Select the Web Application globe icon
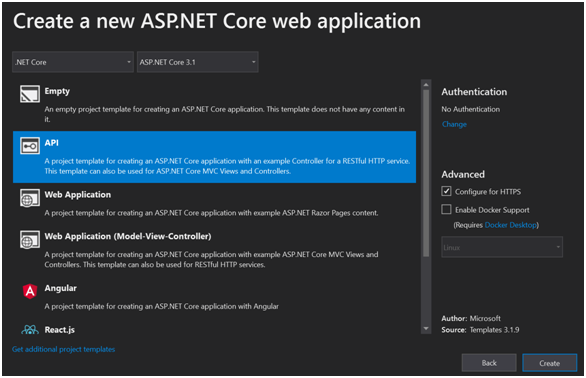This screenshot has width=586, height=378. coord(30,198)
